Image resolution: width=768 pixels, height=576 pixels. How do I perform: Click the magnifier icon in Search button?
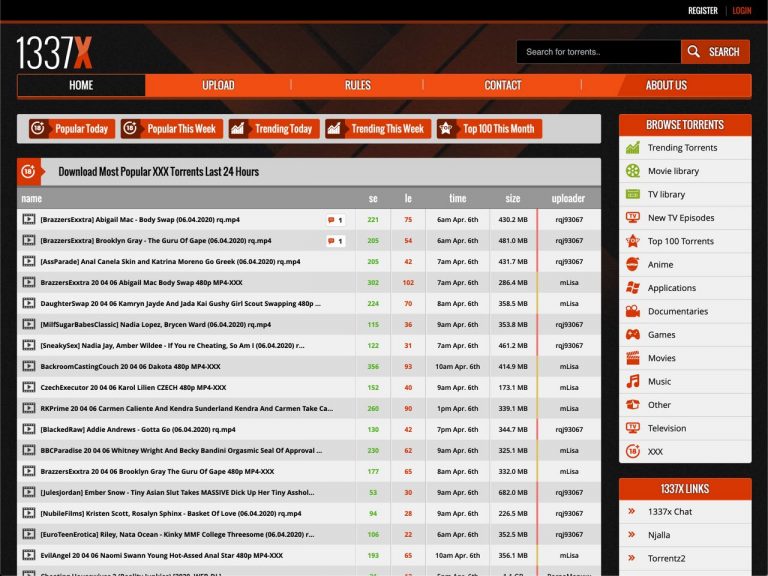pos(693,51)
